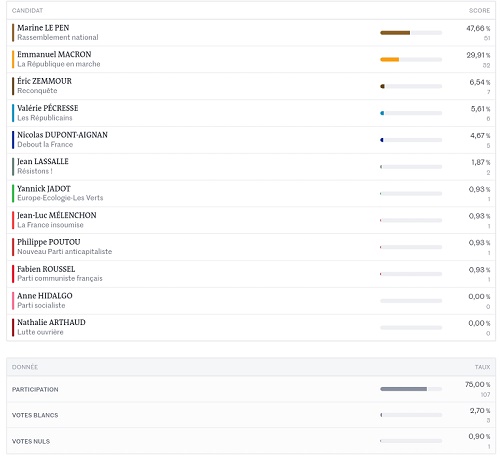Click the Nicolas DUPONT-AIGNAN candidate name
This screenshot has width=500, height=458.
point(62,135)
